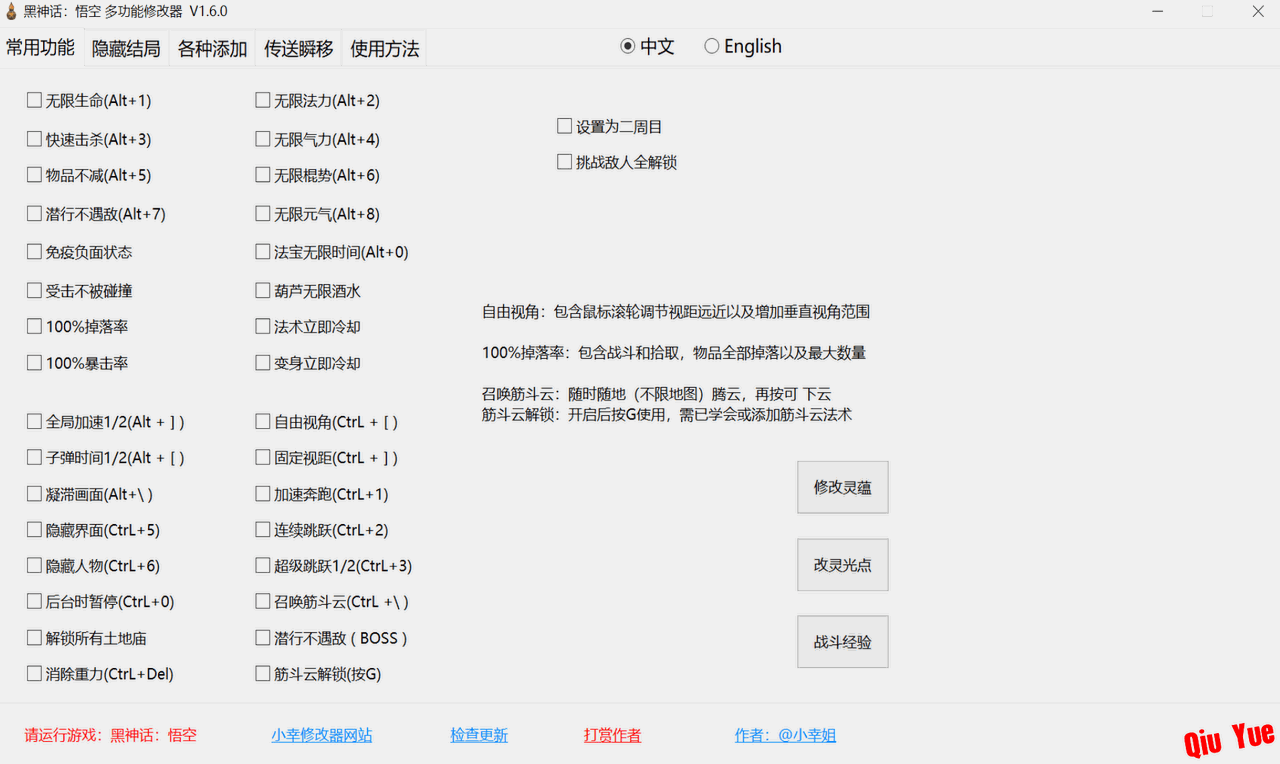
Task: Select the 中文 language radio button
Action: point(628,46)
